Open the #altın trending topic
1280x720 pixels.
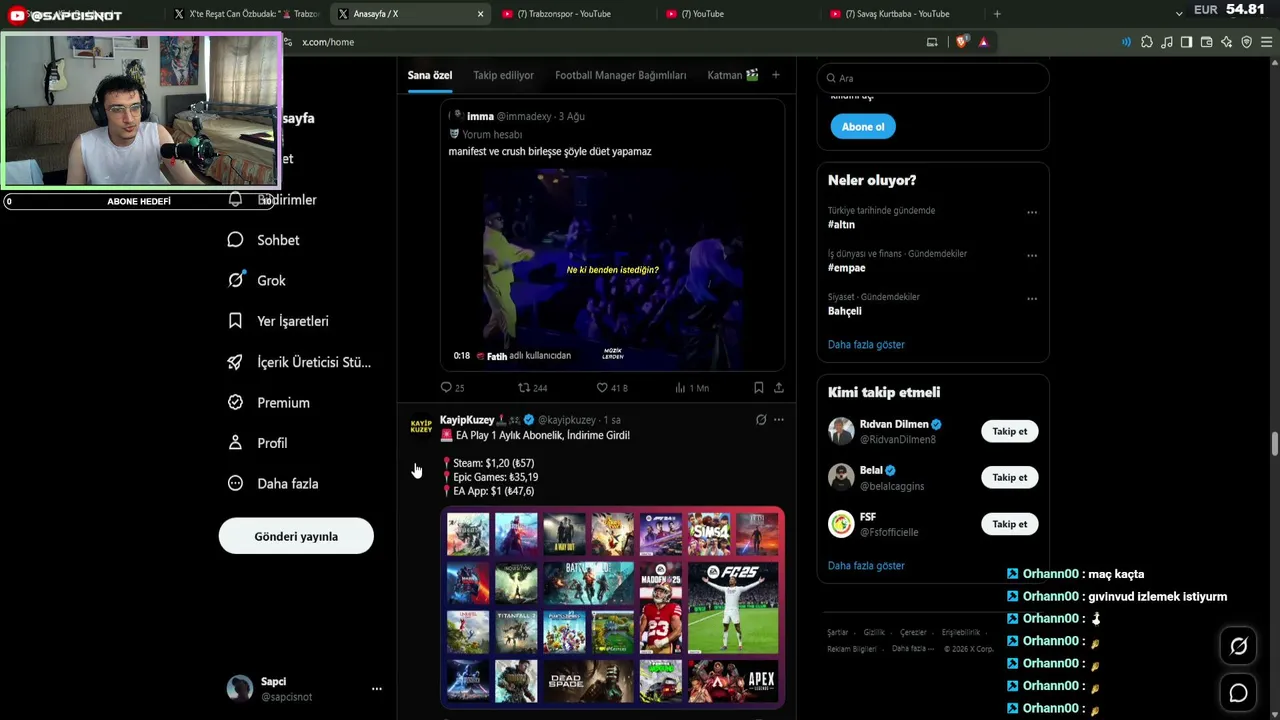coord(841,225)
